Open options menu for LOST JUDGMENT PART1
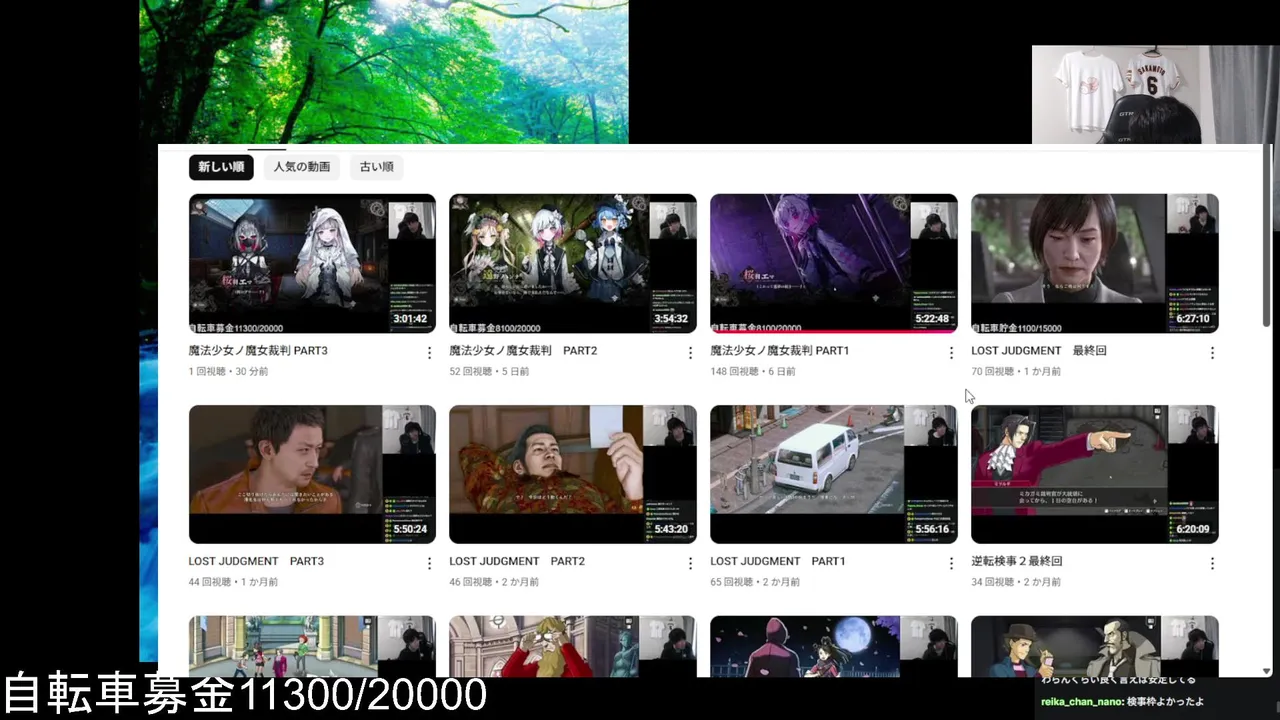 [951, 564]
